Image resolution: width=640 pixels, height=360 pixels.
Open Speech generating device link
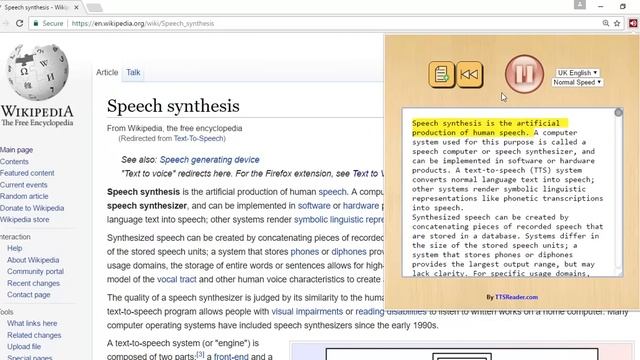click(x=209, y=160)
